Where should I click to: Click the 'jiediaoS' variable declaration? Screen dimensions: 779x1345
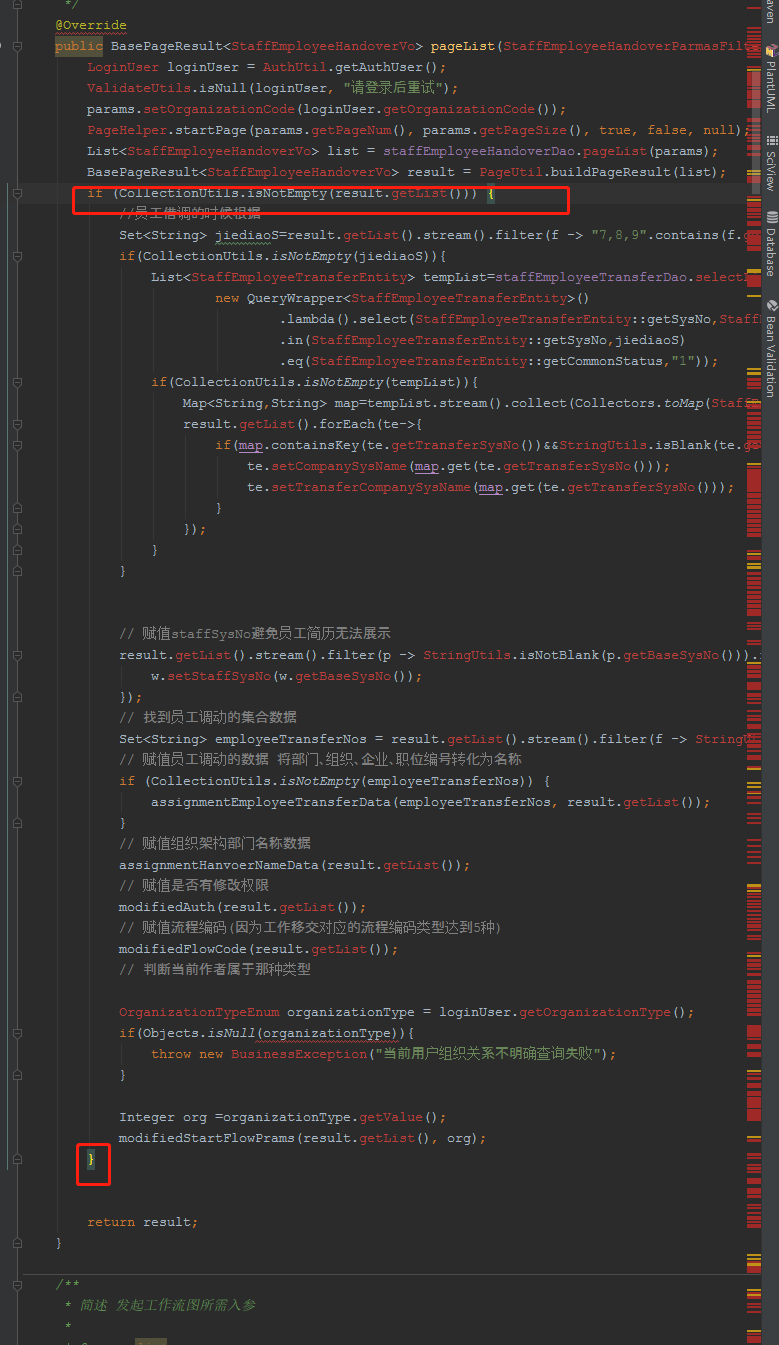tap(247, 235)
